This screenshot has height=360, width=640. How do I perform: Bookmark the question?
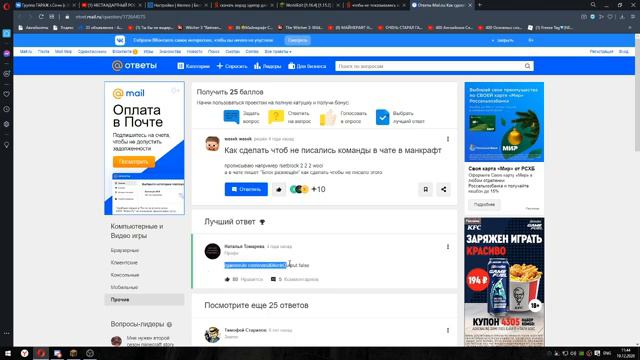425,189
